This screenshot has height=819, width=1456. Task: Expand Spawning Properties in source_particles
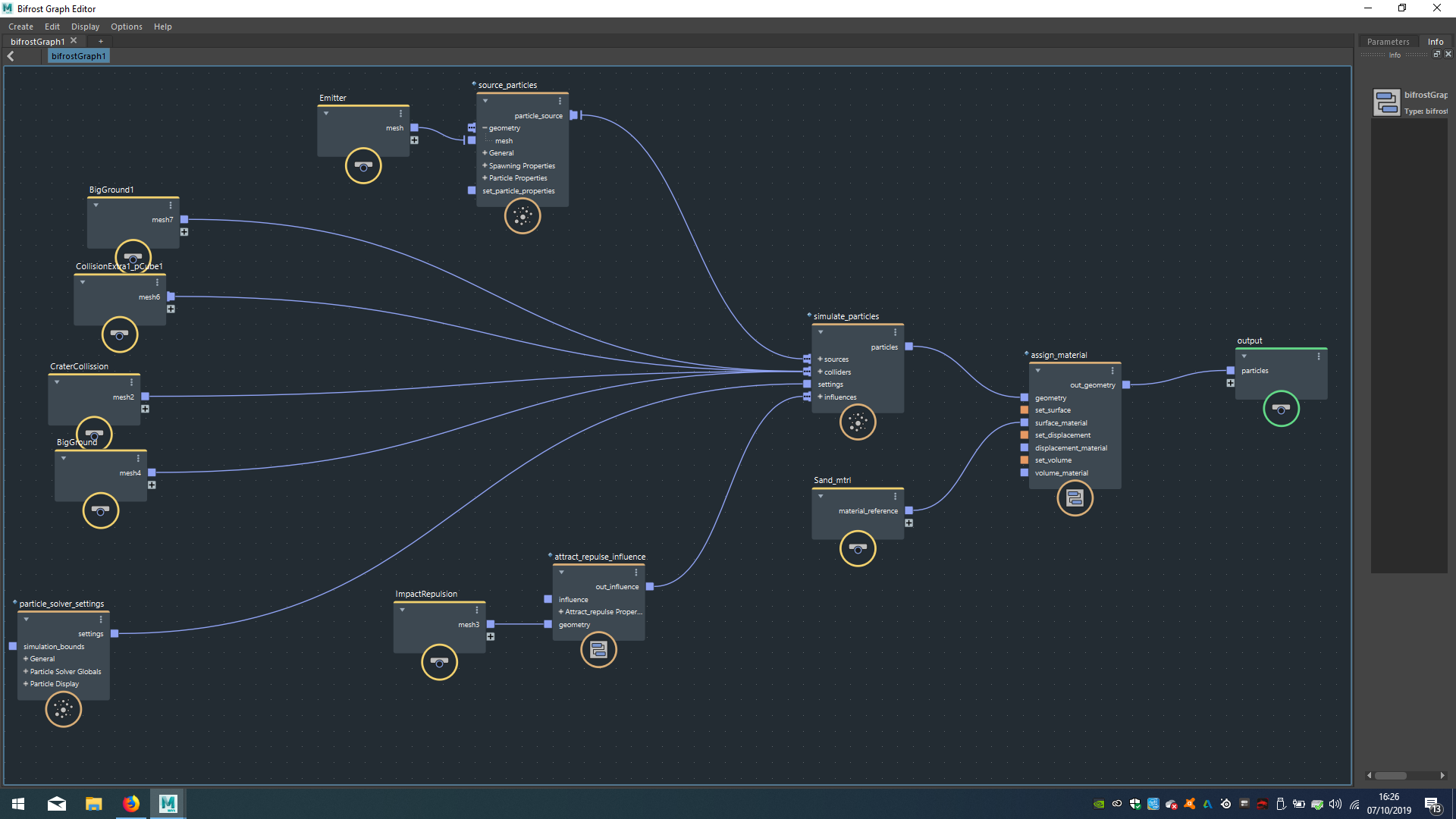pos(485,165)
